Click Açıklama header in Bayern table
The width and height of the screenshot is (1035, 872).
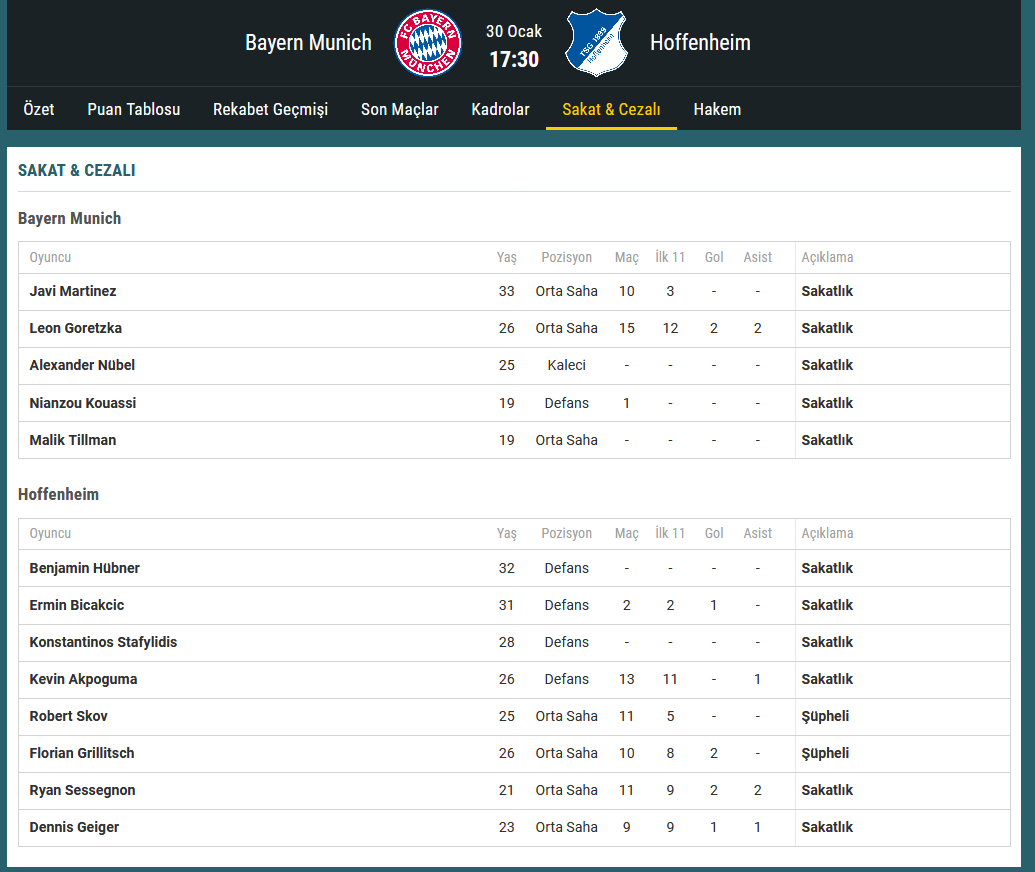[x=827, y=257]
